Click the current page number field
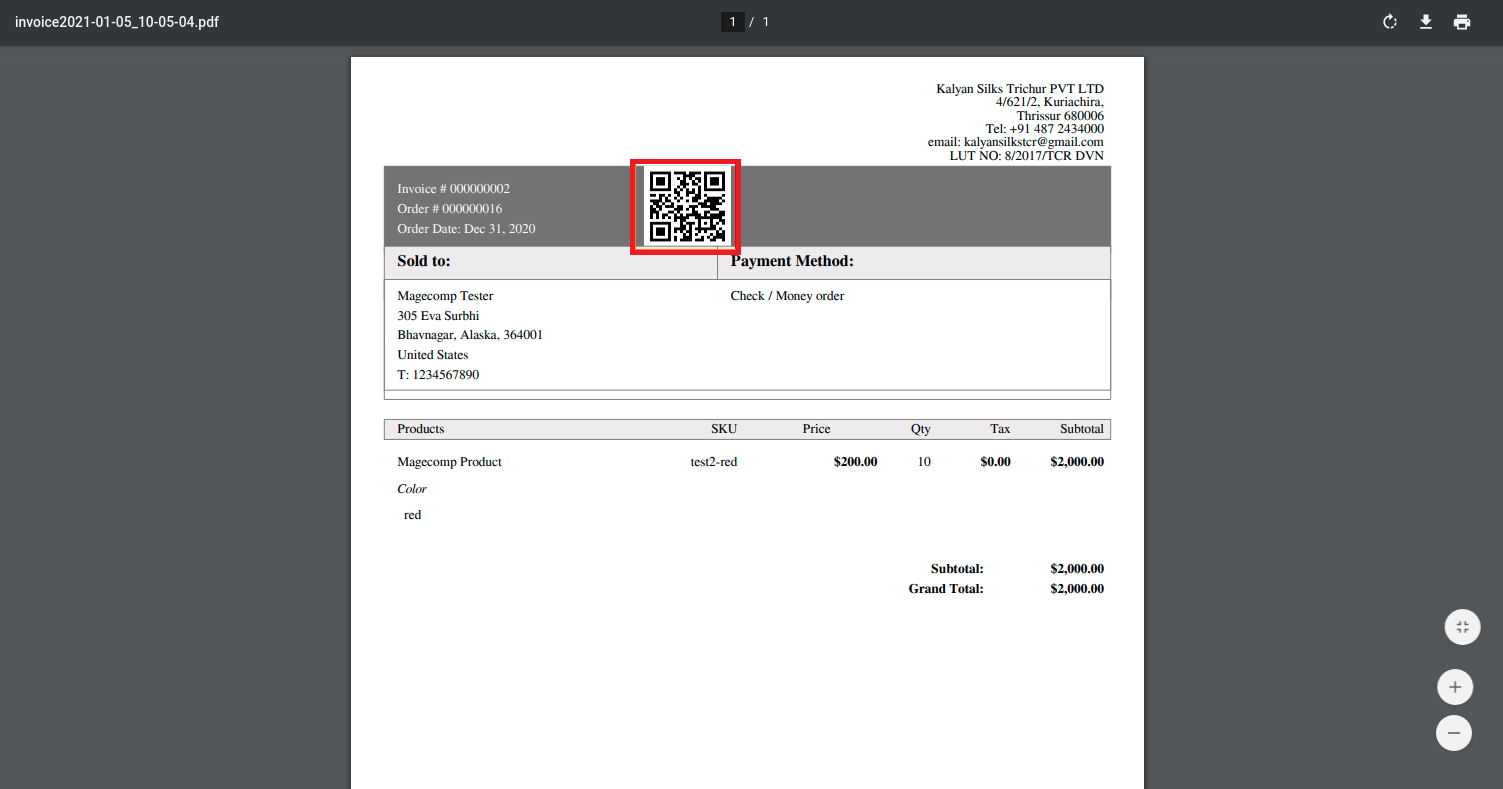Screen dimensions: 1503x789 click(x=733, y=22)
